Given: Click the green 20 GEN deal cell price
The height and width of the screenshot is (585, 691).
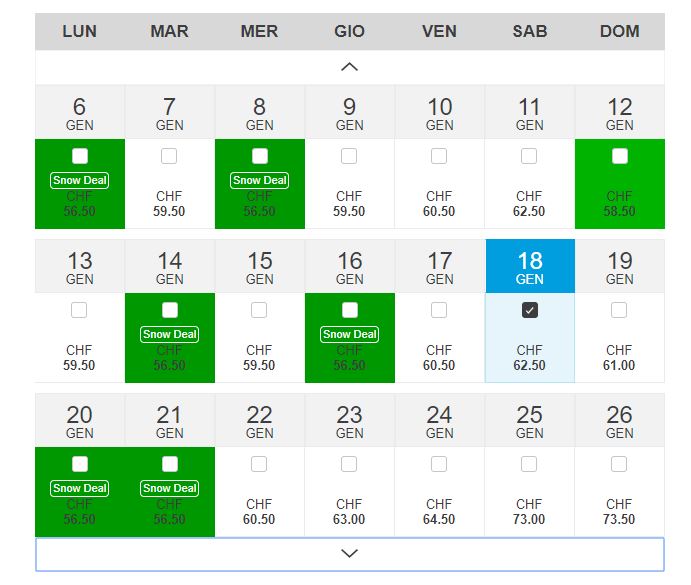Looking at the screenshot, I should click(x=80, y=513).
